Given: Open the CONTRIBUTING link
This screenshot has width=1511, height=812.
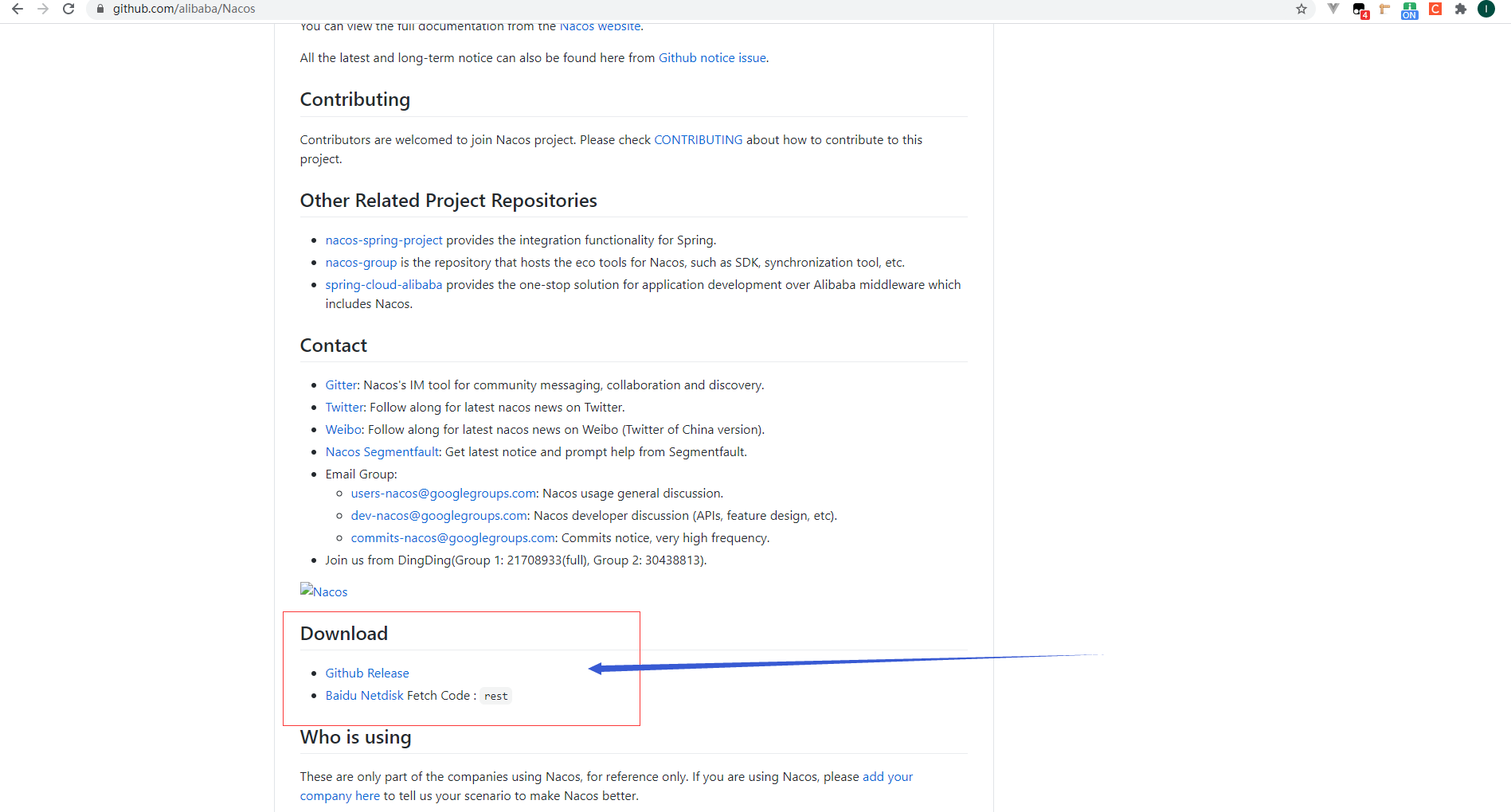Looking at the screenshot, I should click(699, 140).
